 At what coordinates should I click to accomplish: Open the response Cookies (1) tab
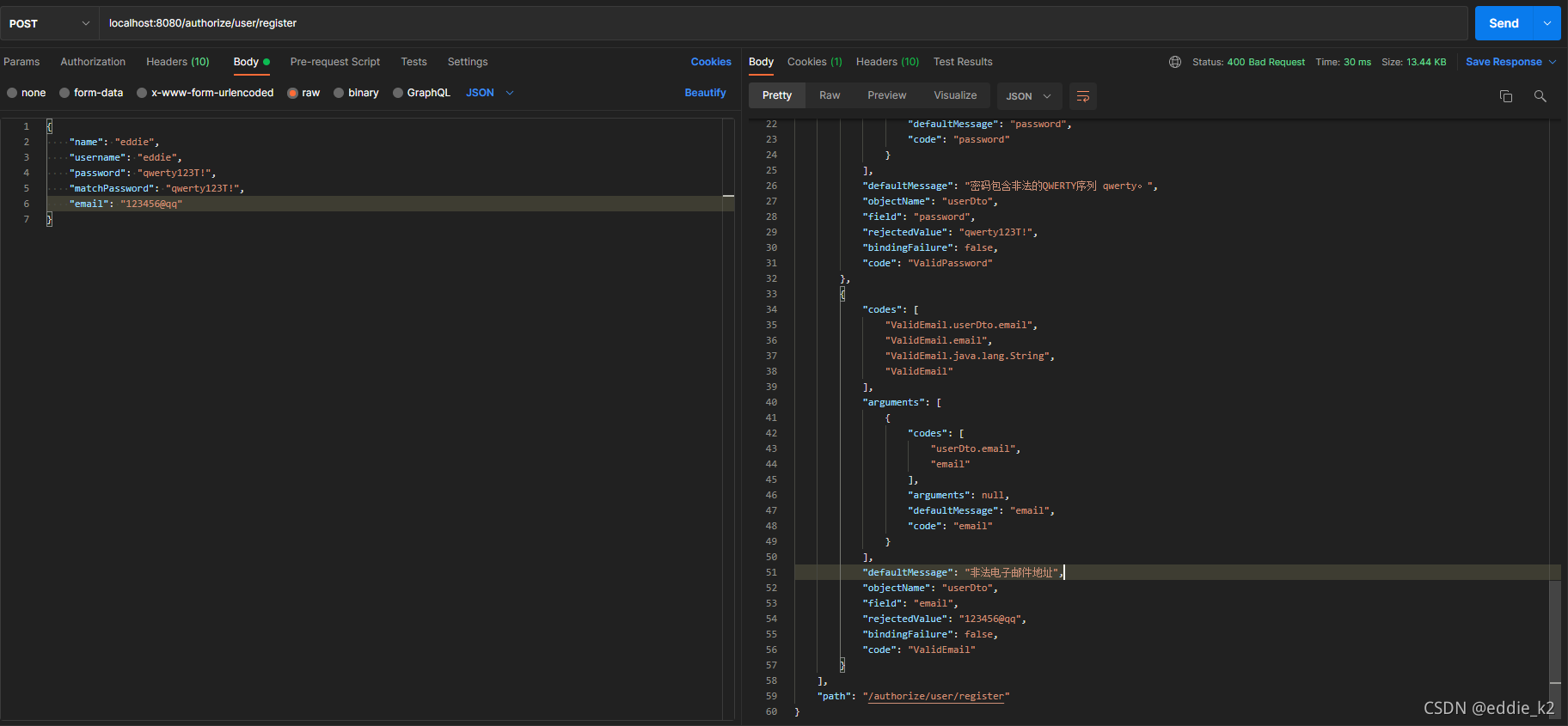(815, 62)
